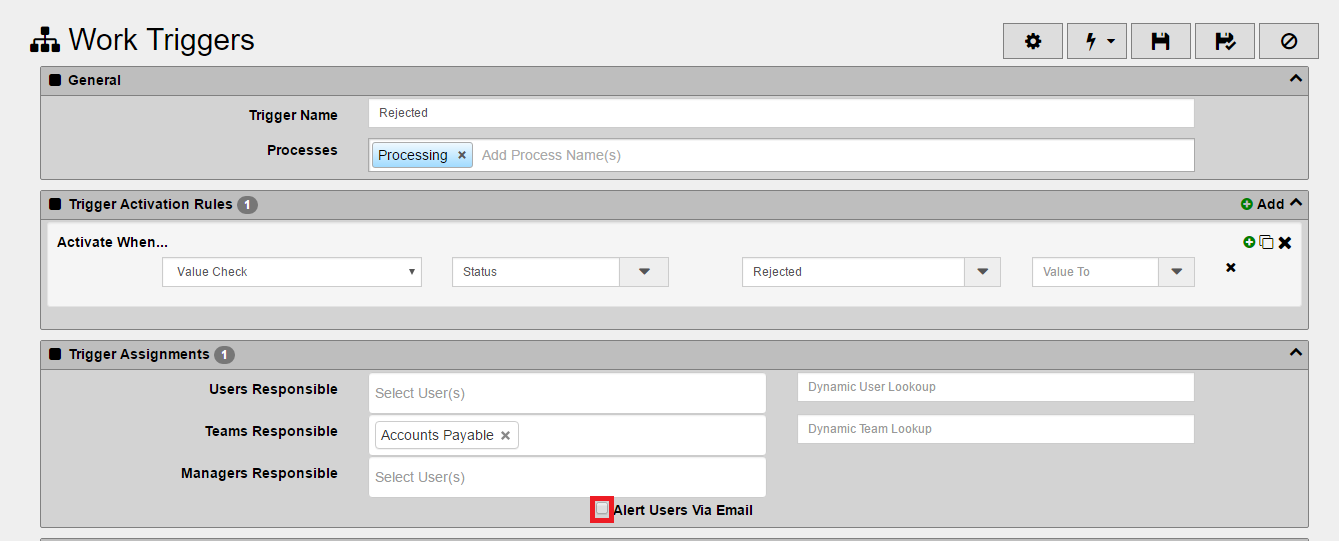This screenshot has height=541, width=1339.
Task: Open the lightning bolt actions dropdown
Action: pos(1097,41)
